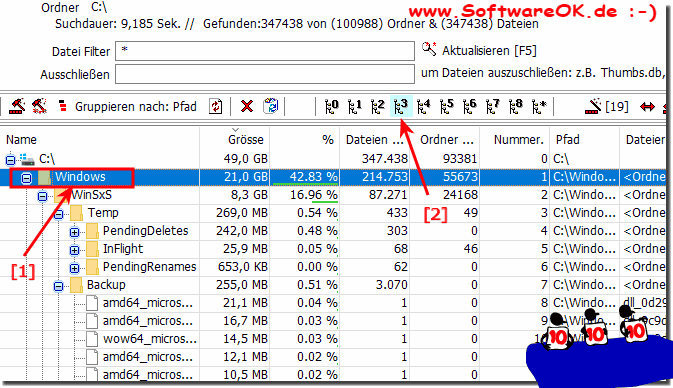
Task: Click the C:\ drive icon
Action: [27, 159]
